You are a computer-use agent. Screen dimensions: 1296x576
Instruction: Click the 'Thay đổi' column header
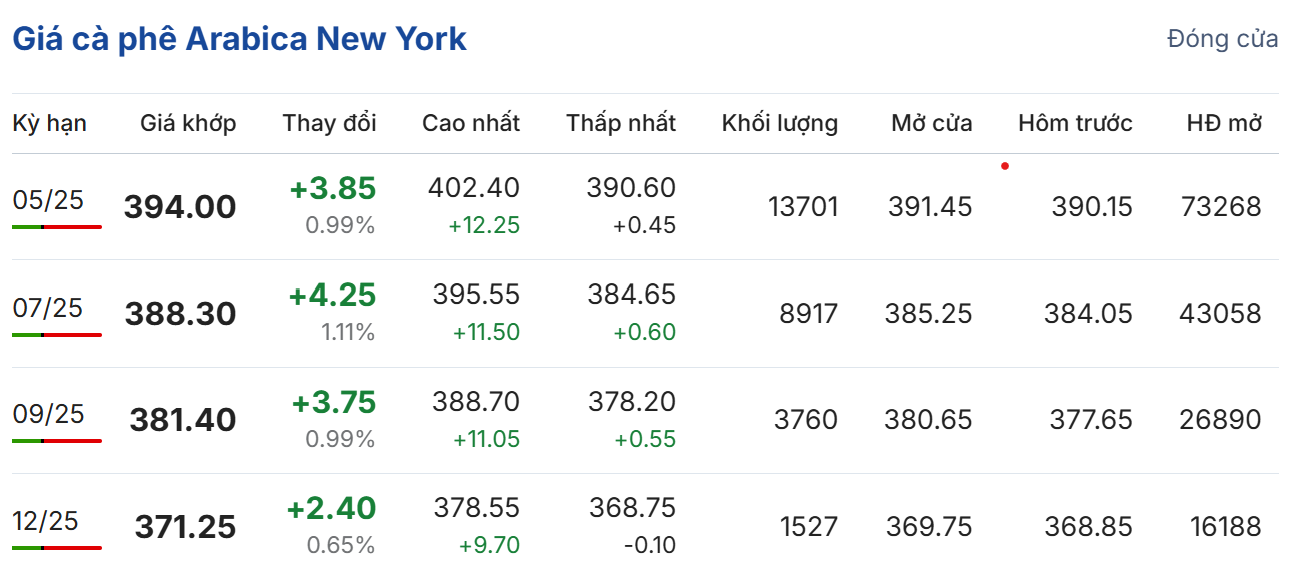click(x=329, y=123)
